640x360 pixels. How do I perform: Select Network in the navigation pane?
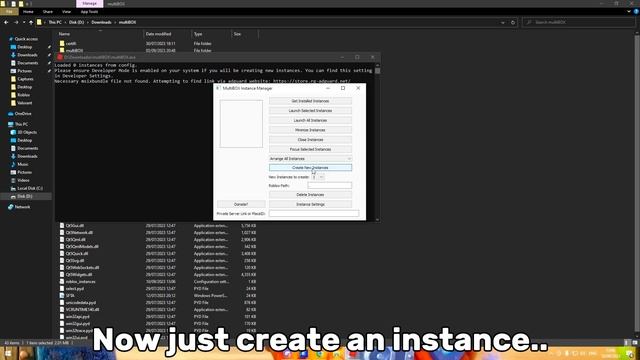(x=22, y=207)
